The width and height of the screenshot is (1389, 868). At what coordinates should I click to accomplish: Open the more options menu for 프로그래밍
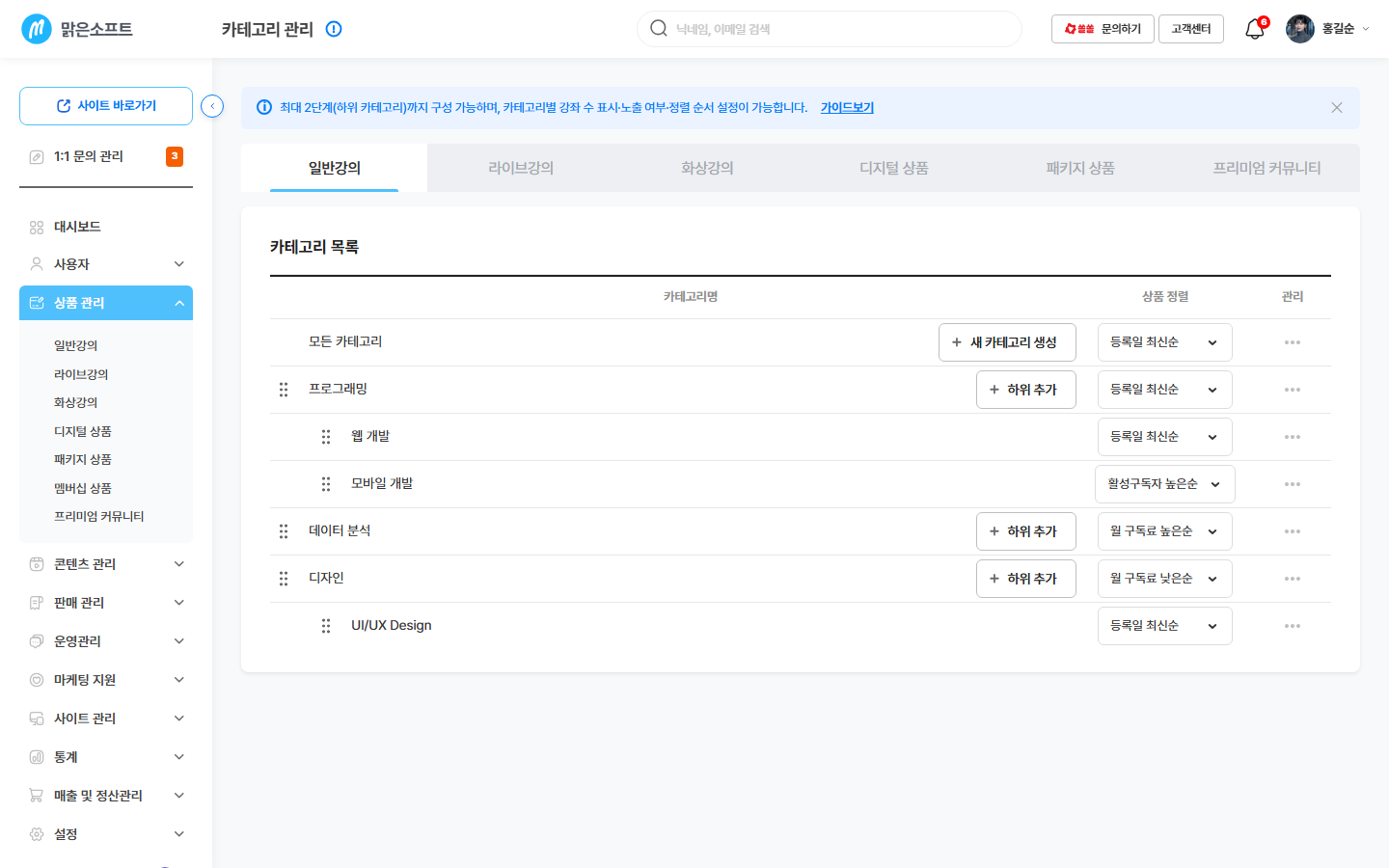tap(1293, 390)
